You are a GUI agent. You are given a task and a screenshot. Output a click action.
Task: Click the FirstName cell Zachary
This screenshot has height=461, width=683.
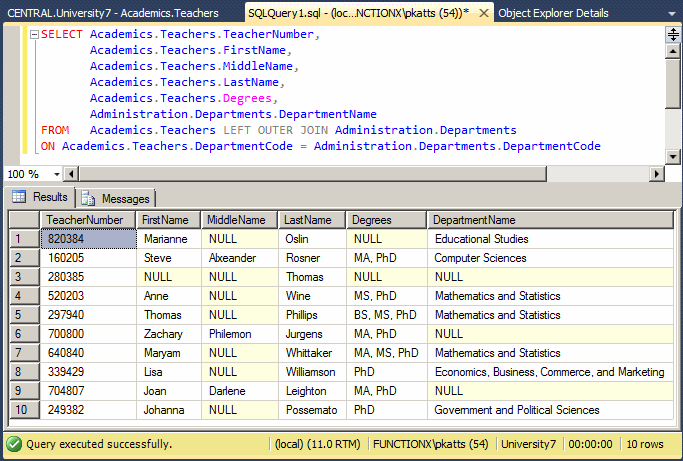[x=169, y=334]
